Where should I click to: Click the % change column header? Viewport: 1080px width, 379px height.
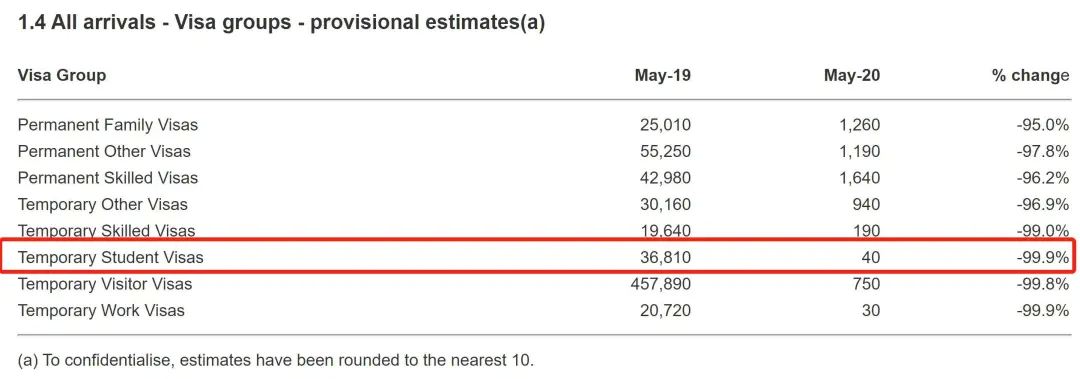[x=1030, y=75]
